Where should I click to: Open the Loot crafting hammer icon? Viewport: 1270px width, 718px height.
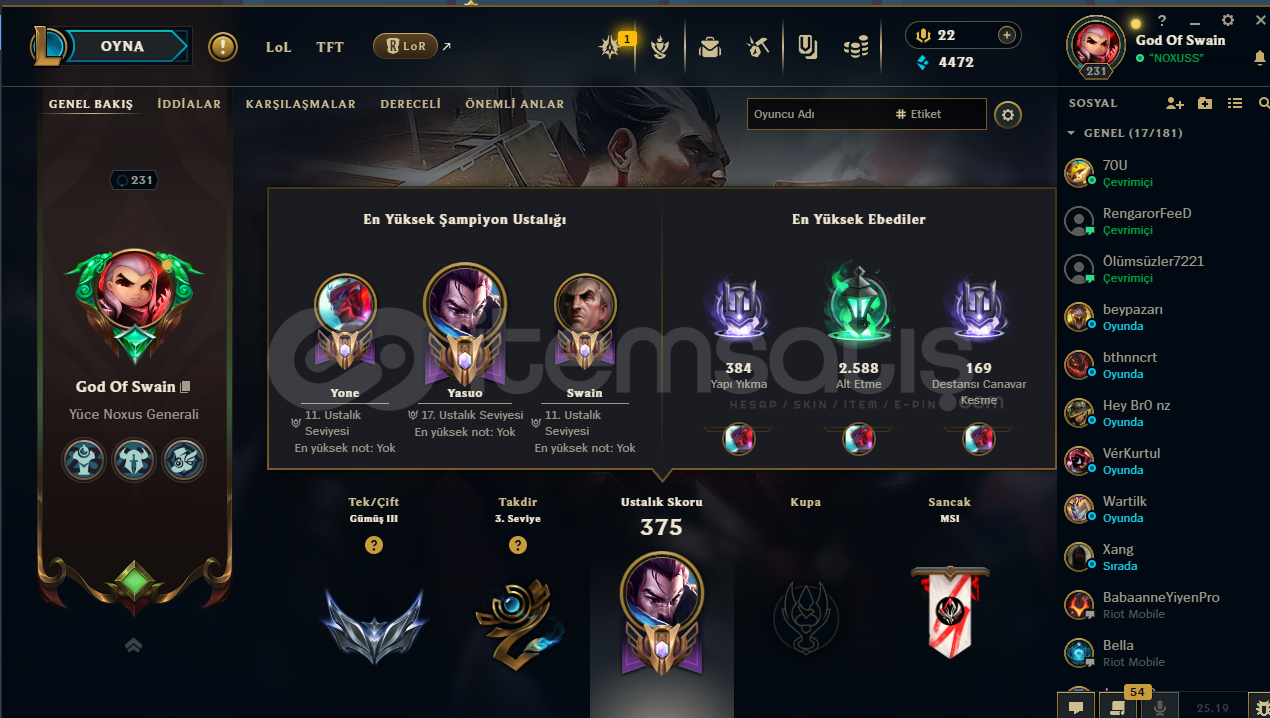coord(758,47)
